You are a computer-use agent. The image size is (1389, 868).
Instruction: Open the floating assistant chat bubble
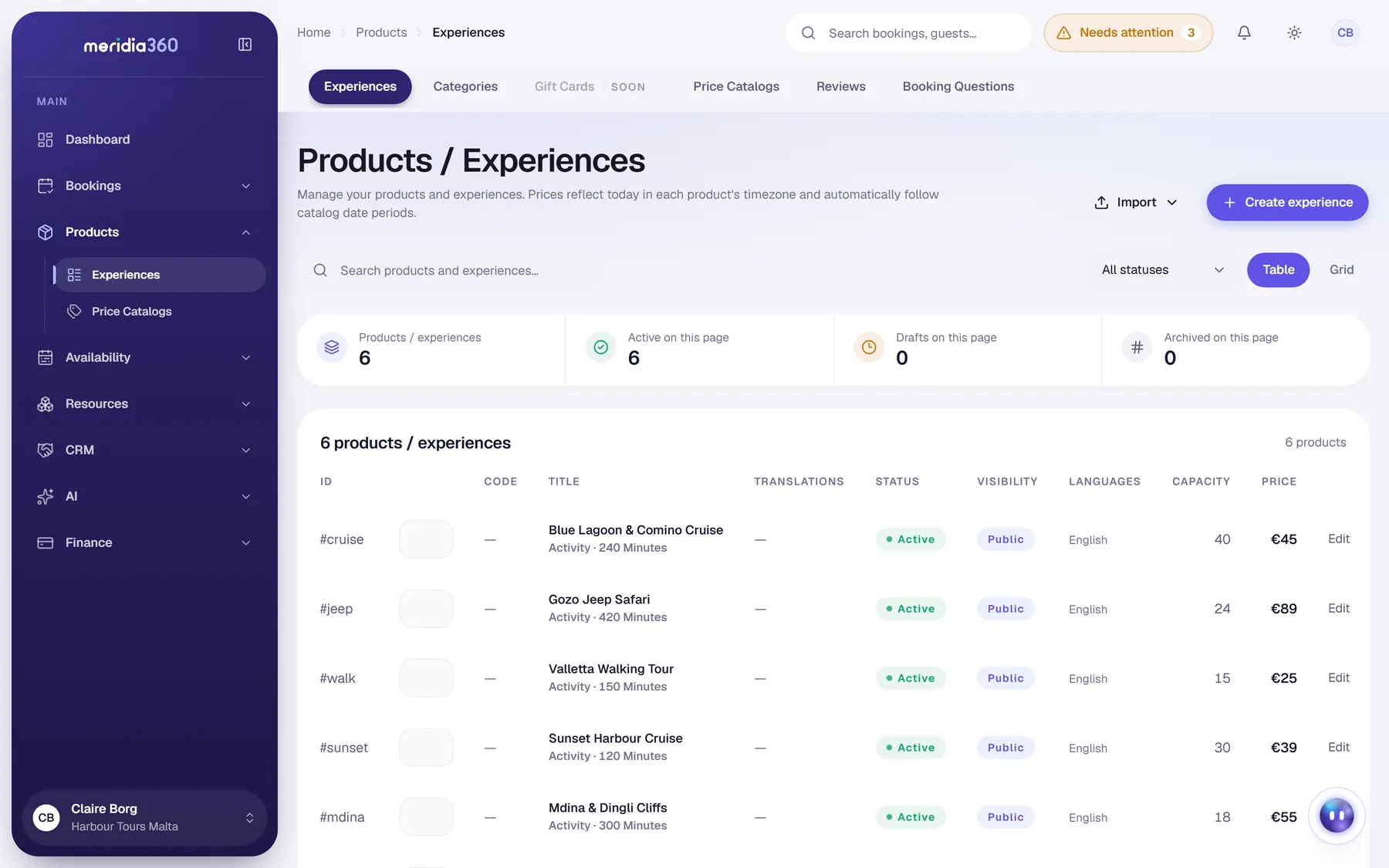pos(1337,816)
